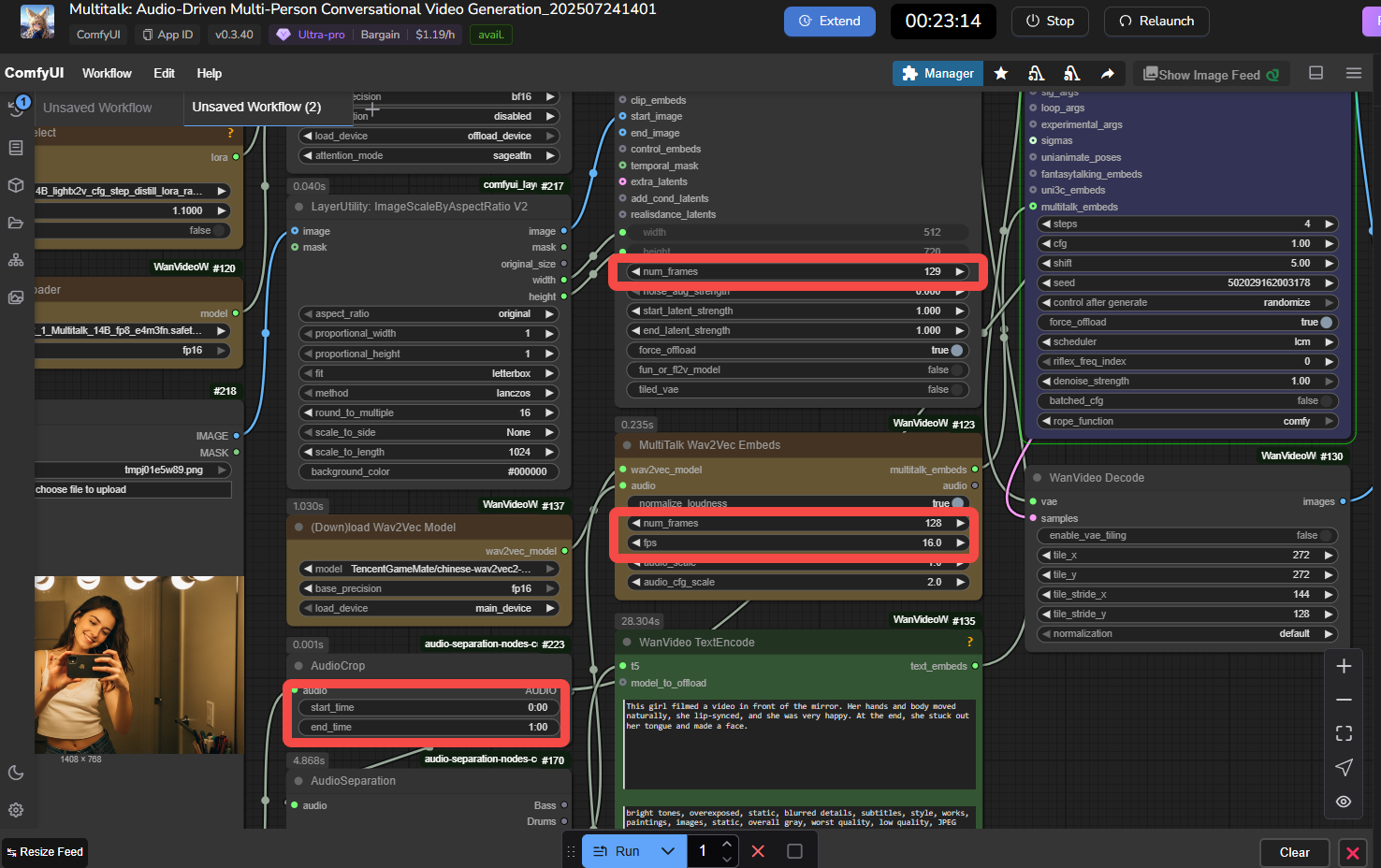The image size is (1381, 868).
Task: Click the star favorites icon beside Manager
Action: (1001, 73)
